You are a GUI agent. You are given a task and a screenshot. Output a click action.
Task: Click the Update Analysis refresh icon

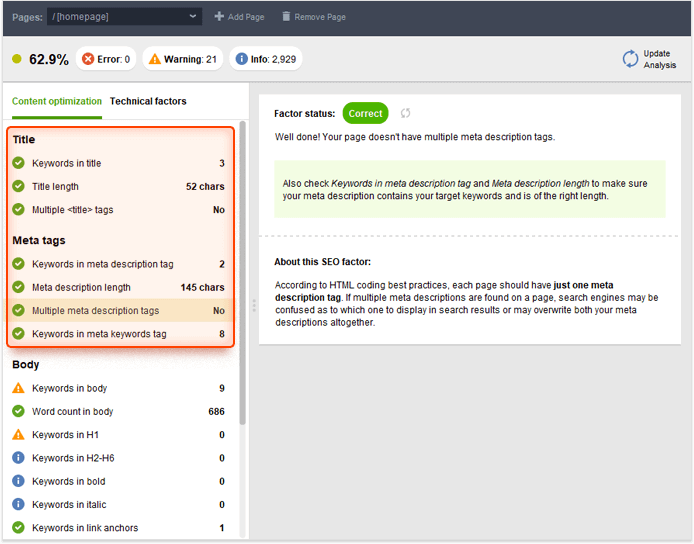point(630,59)
